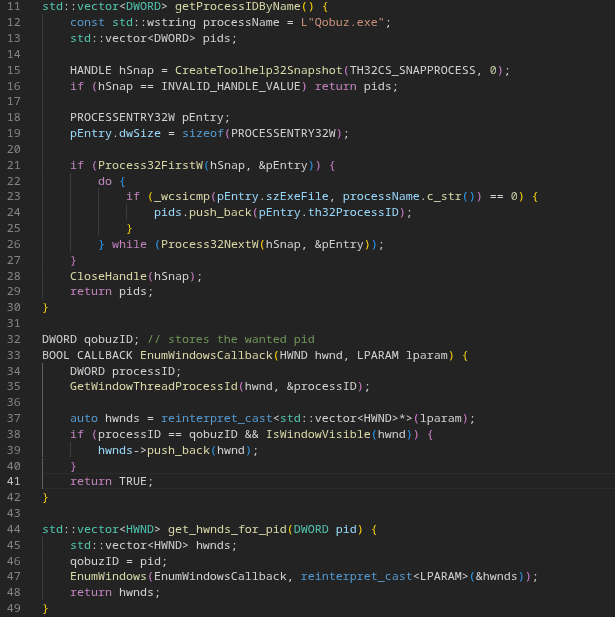Click szExeFile member on line 23

[297, 196]
